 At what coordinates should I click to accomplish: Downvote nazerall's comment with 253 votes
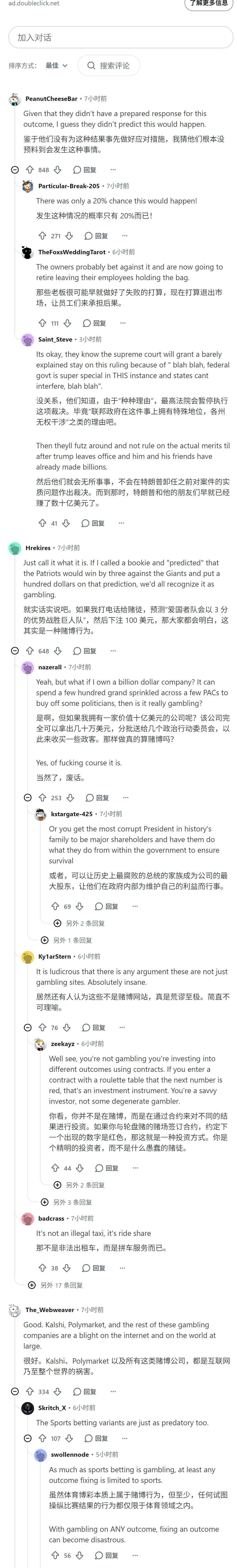(70, 797)
